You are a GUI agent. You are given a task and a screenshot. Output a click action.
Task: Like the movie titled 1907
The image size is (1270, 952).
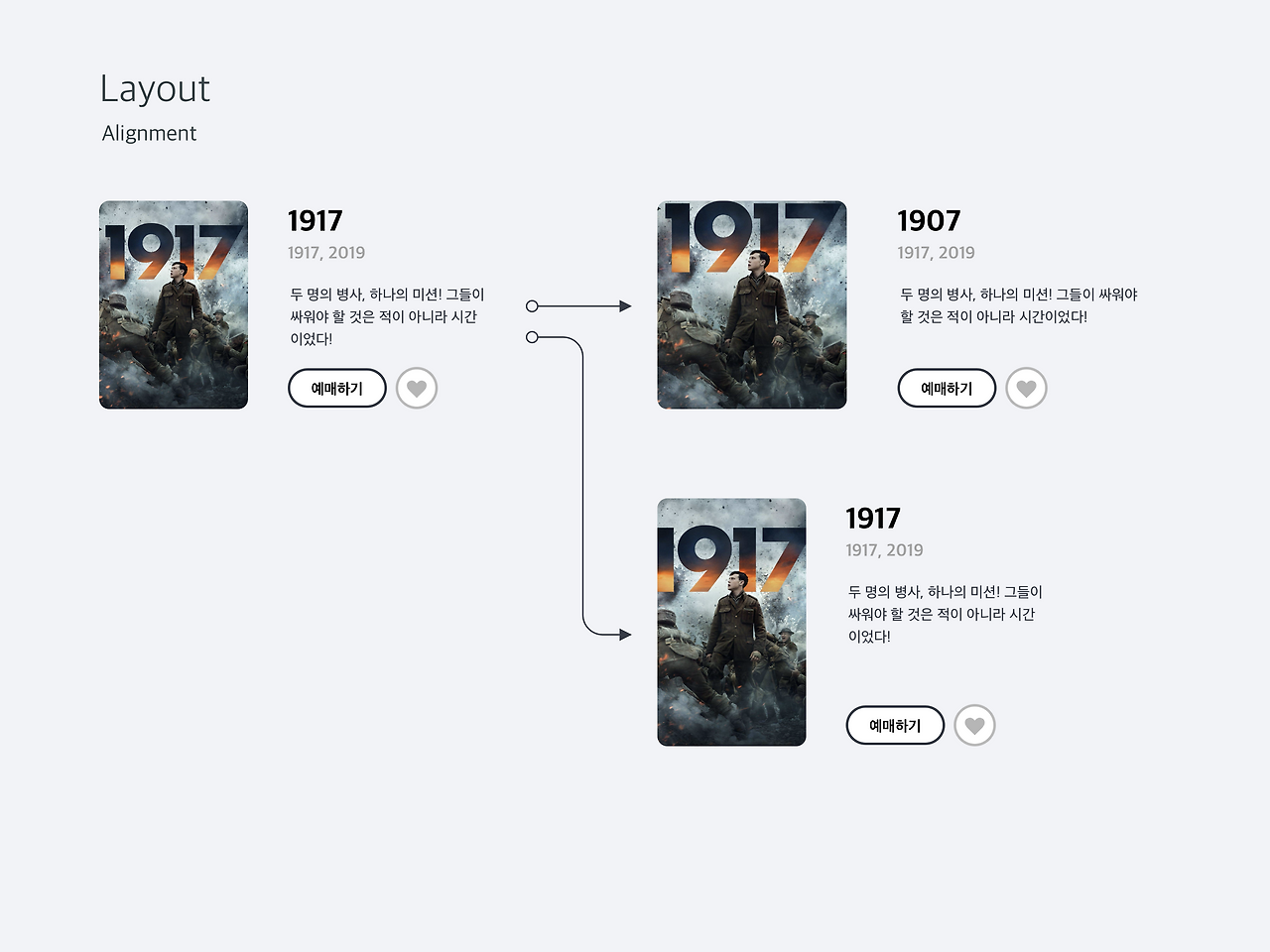point(1027,388)
